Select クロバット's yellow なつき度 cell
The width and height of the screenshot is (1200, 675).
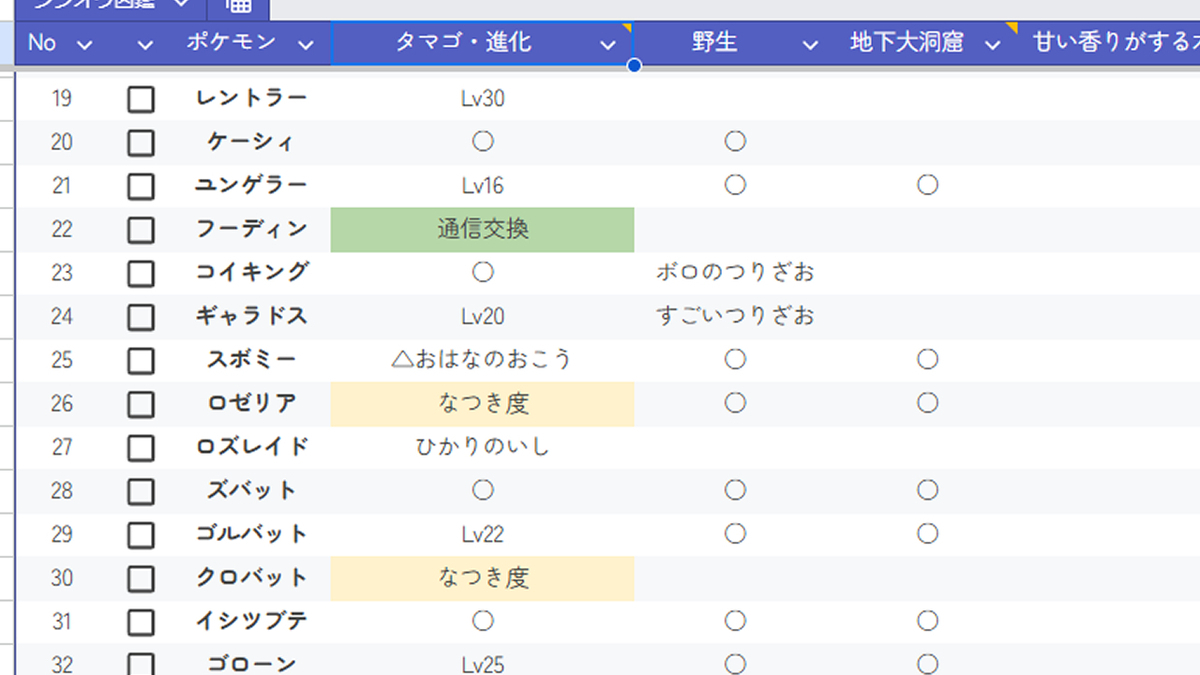coord(482,578)
